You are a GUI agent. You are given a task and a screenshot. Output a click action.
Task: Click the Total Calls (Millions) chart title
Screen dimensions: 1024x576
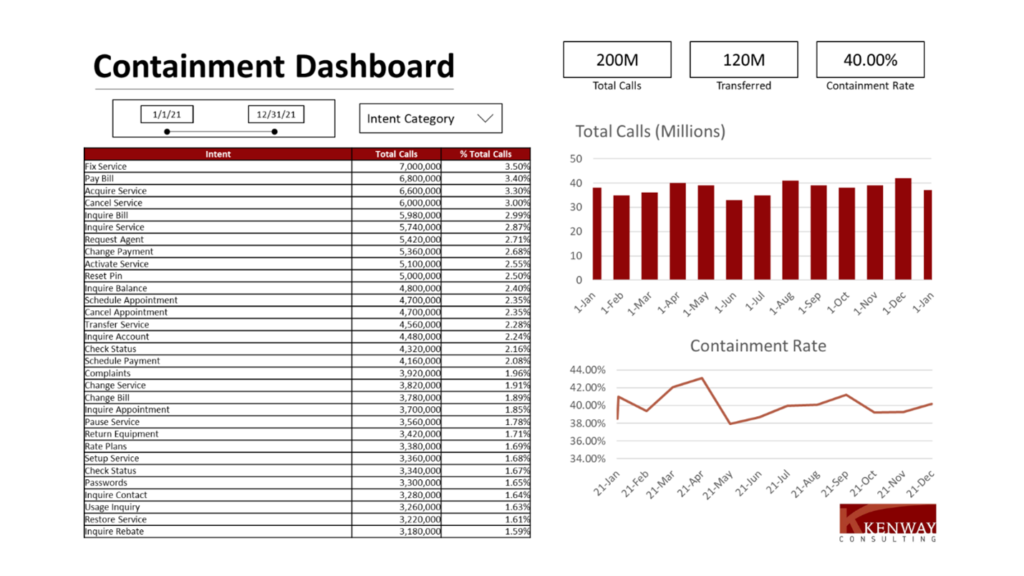click(650, 131)
